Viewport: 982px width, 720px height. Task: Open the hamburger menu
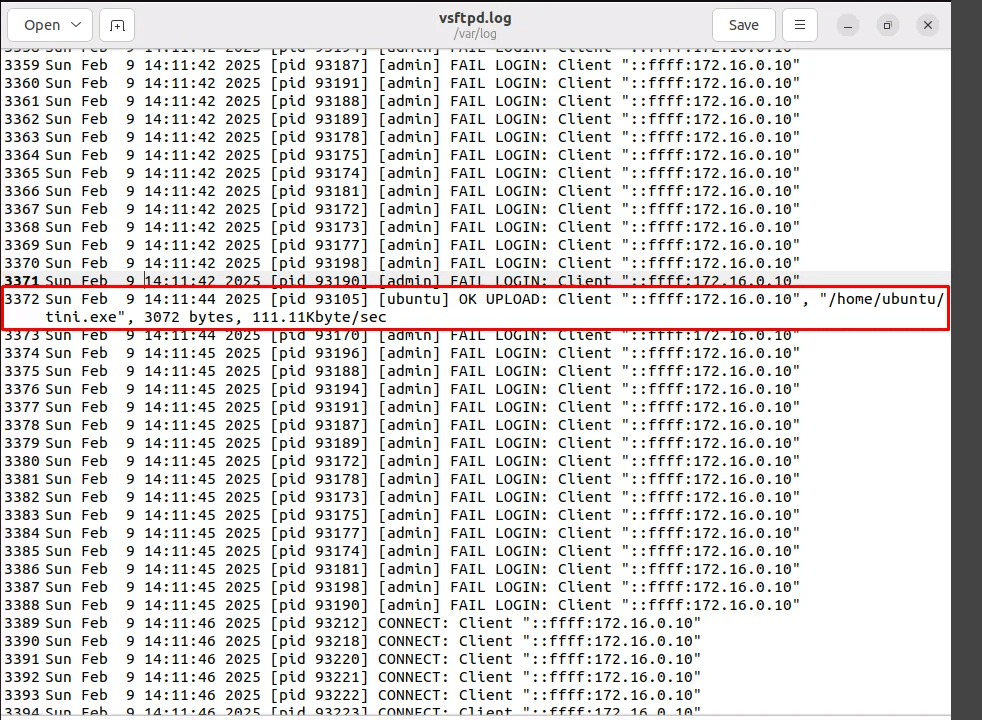click(x=800, y=25)
